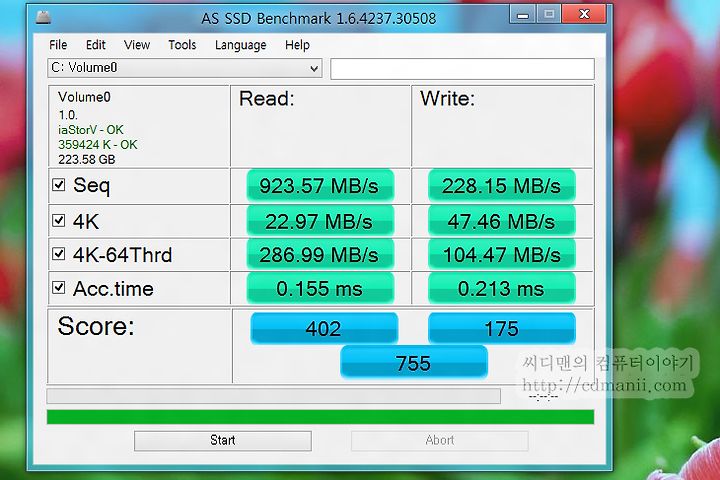Click the total score 755
This screenshot has width=720, height=480.
[414, 363]
